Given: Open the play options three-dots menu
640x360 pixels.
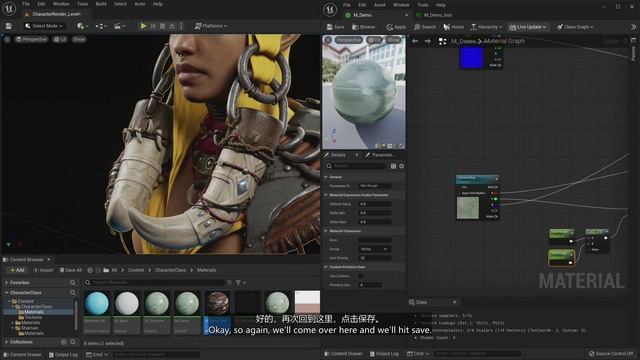Looking at the screenshot, I should click(181, 26).
